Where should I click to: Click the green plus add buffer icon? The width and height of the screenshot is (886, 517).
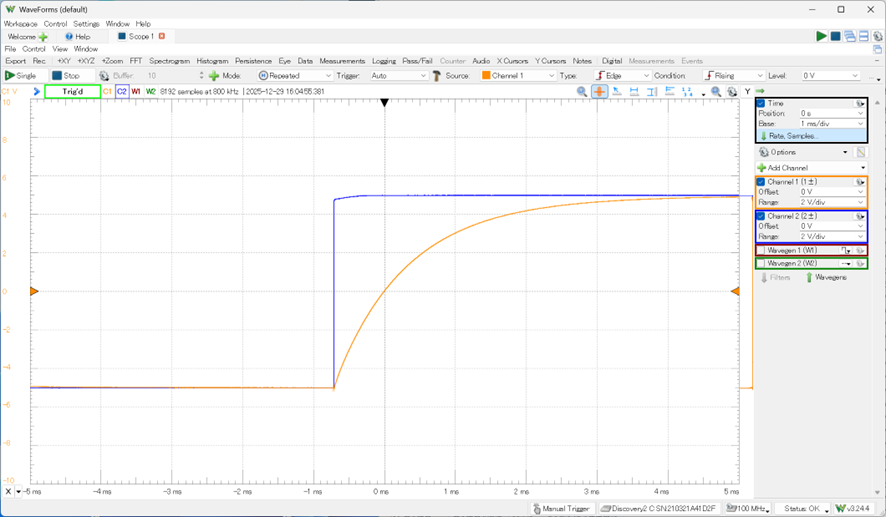coord(214,75)
